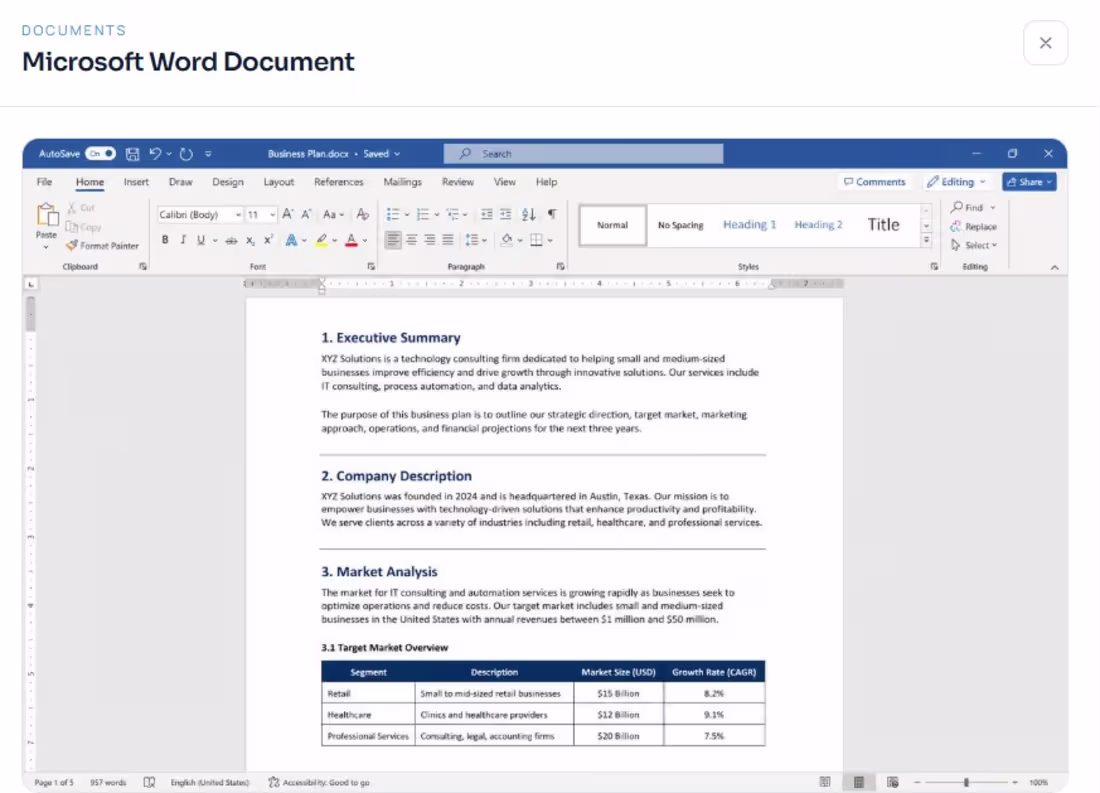Click the proofing book icon in status bar
Viewport: 1100px width, 793px height.
(149, 782)
